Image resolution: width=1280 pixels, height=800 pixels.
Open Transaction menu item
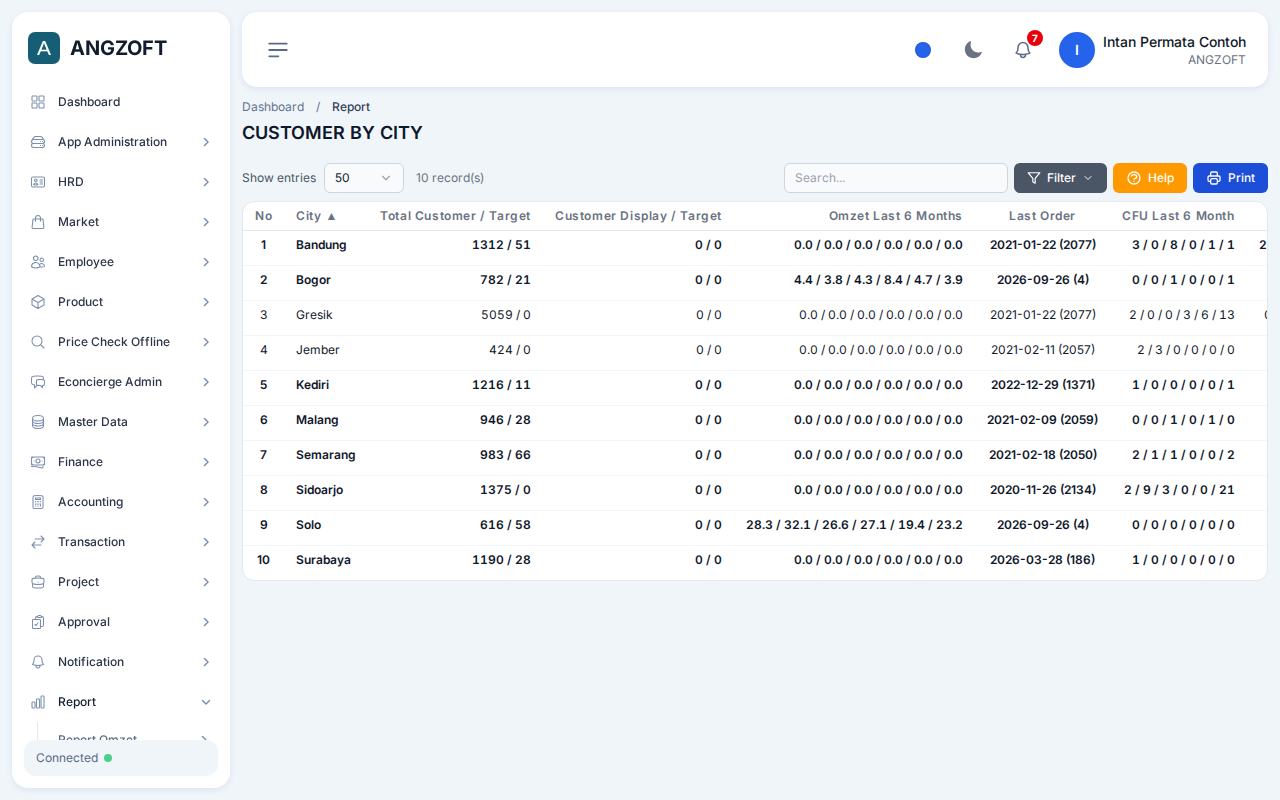click(x=121, y=542)
